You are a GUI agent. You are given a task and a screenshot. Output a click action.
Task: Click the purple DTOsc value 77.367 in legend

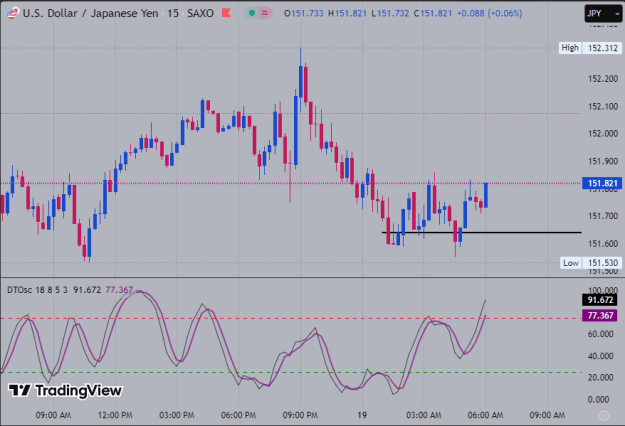(x=119, y=290)
